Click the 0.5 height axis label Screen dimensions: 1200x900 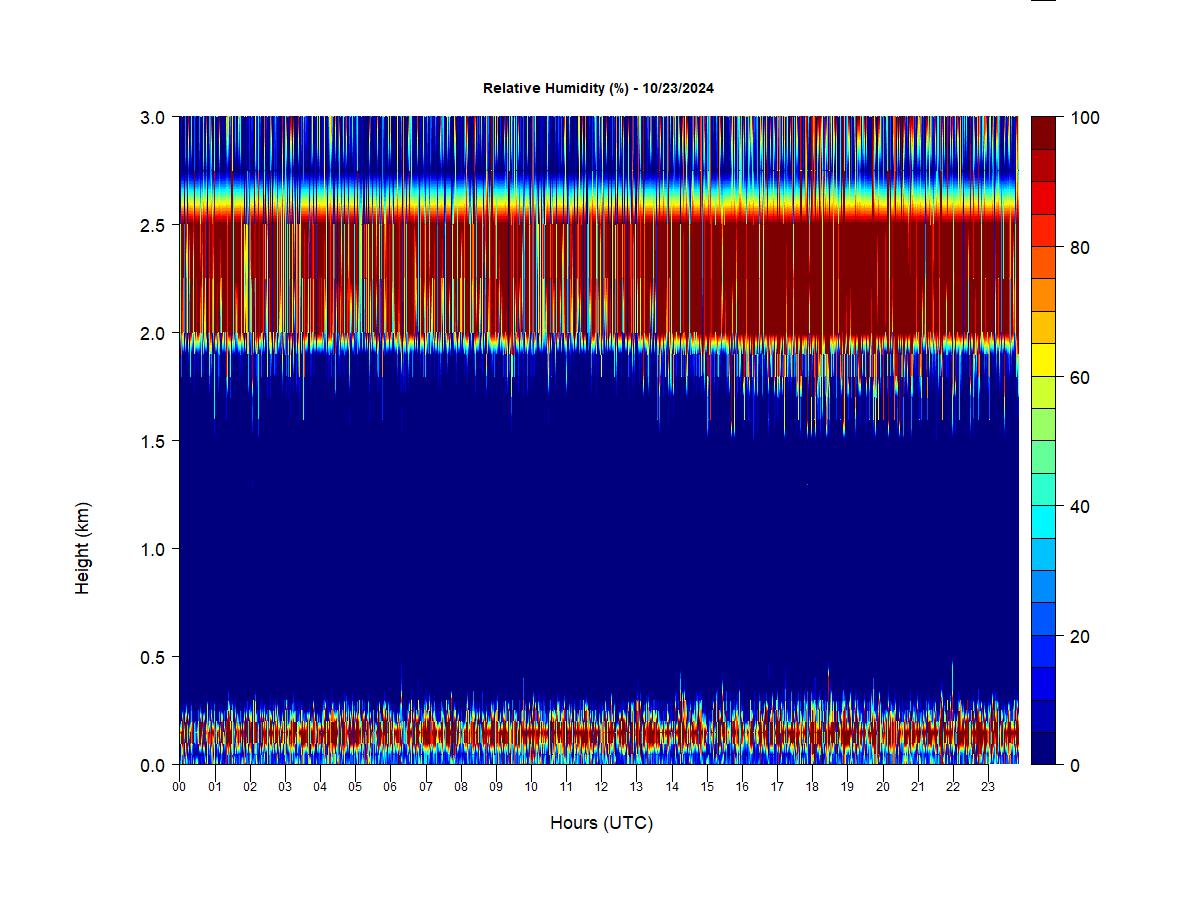click(153, 657)
